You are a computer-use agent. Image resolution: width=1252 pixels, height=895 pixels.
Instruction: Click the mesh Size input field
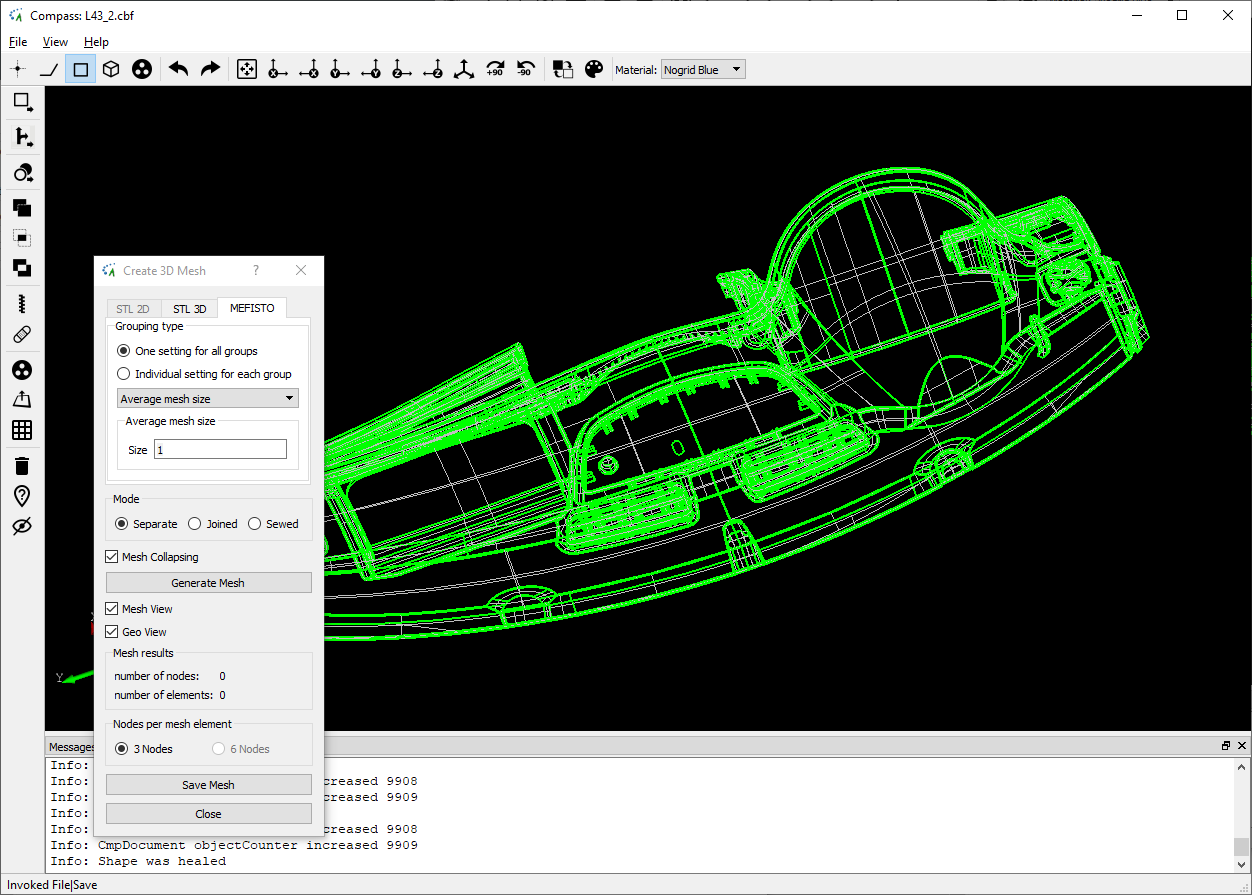click(x=220, y=450)
